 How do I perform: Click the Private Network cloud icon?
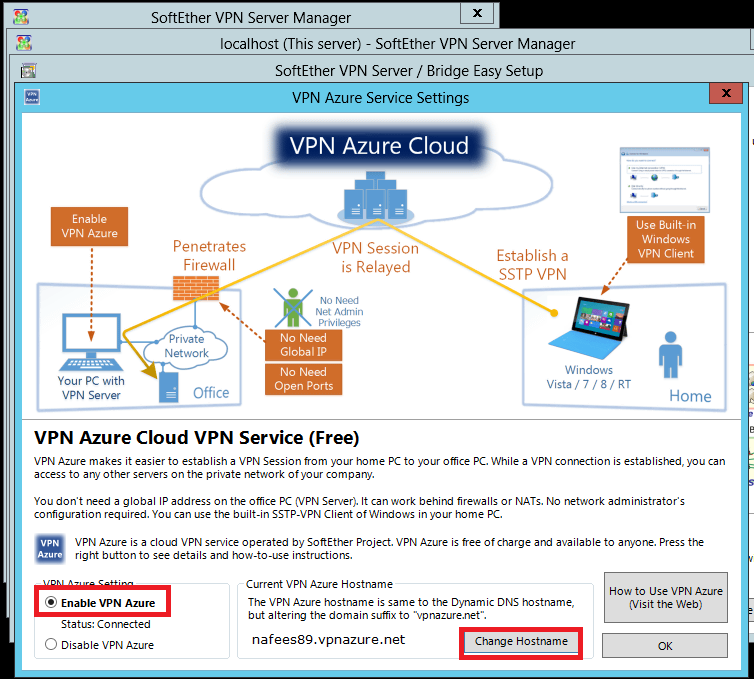[x=186, y=346]
